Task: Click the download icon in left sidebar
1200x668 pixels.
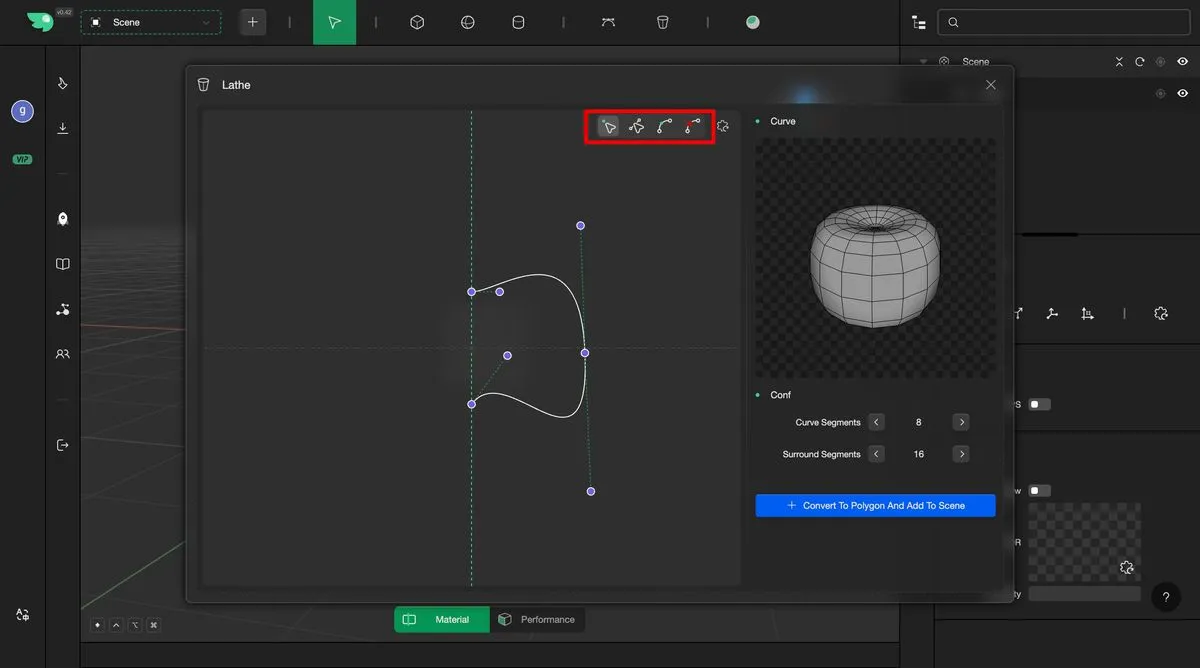Action: pos(63,128)
